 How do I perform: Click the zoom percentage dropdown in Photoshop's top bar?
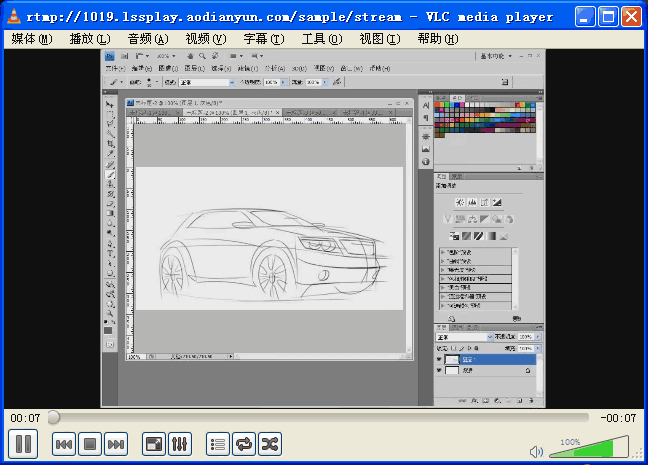pyautogui.click(x=166, y=56)
